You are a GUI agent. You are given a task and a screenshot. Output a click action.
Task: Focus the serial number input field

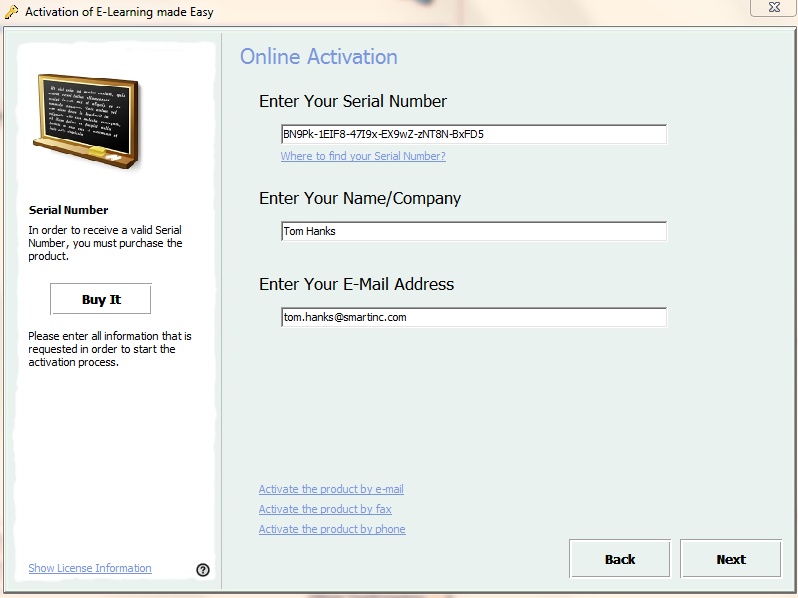click(473, 134)
